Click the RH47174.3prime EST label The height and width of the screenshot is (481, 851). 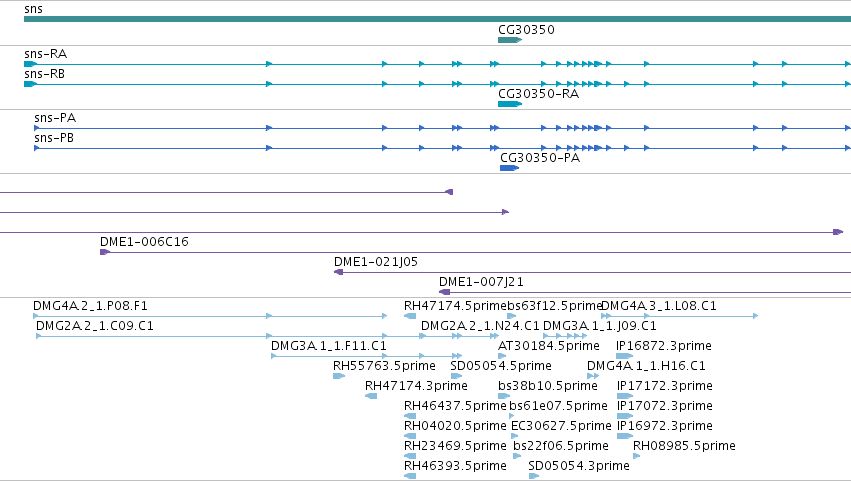416,386
